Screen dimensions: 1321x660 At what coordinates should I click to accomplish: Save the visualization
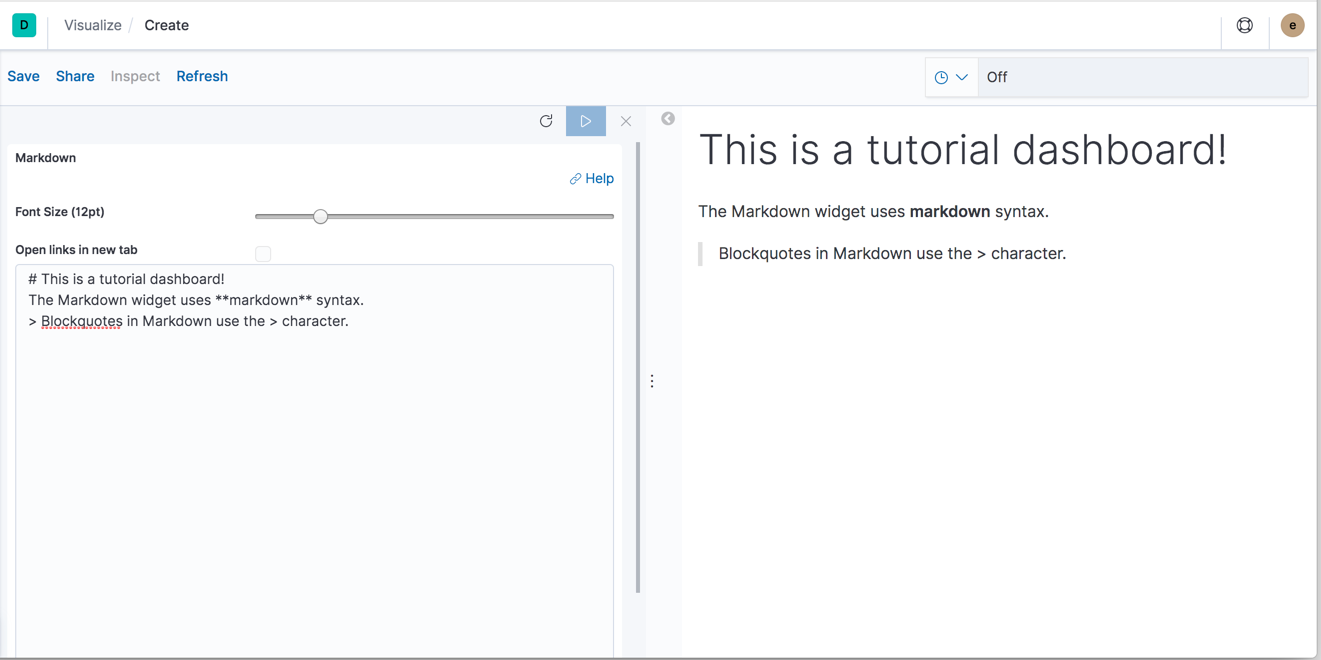point(23,76)
